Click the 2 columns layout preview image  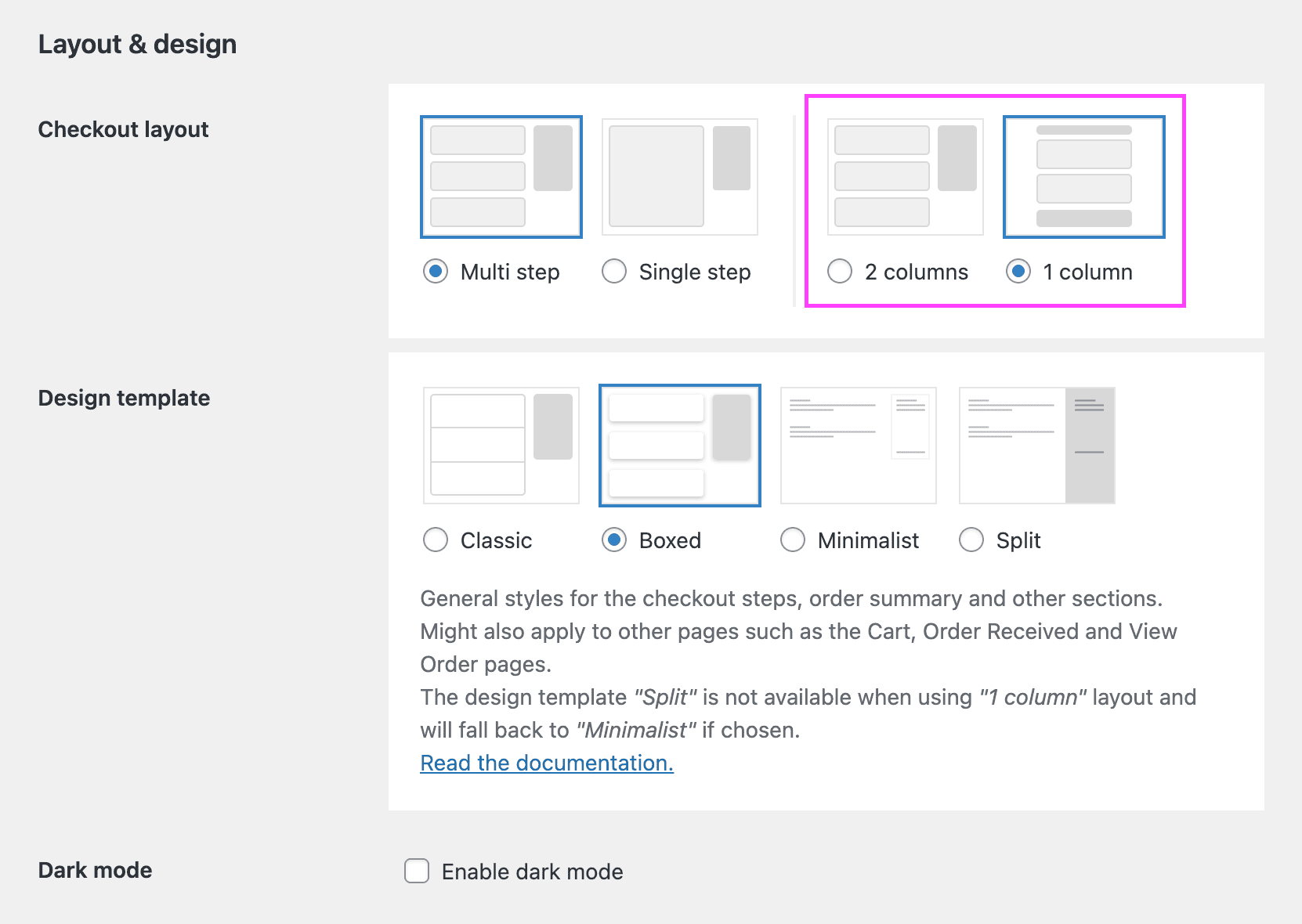pos(904,176)
